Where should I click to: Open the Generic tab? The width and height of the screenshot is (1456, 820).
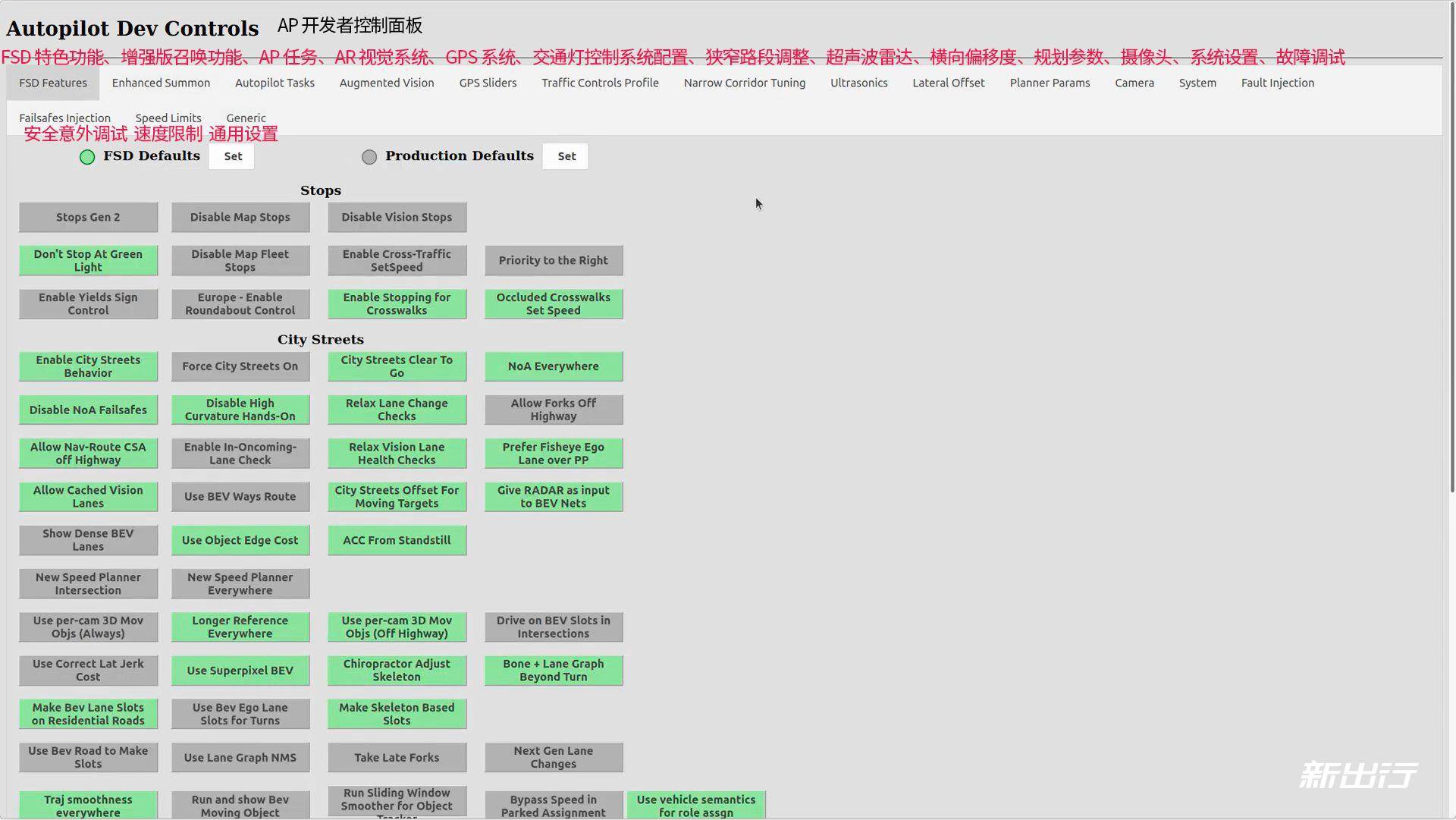pyautogui.click(x=246, y=118)
